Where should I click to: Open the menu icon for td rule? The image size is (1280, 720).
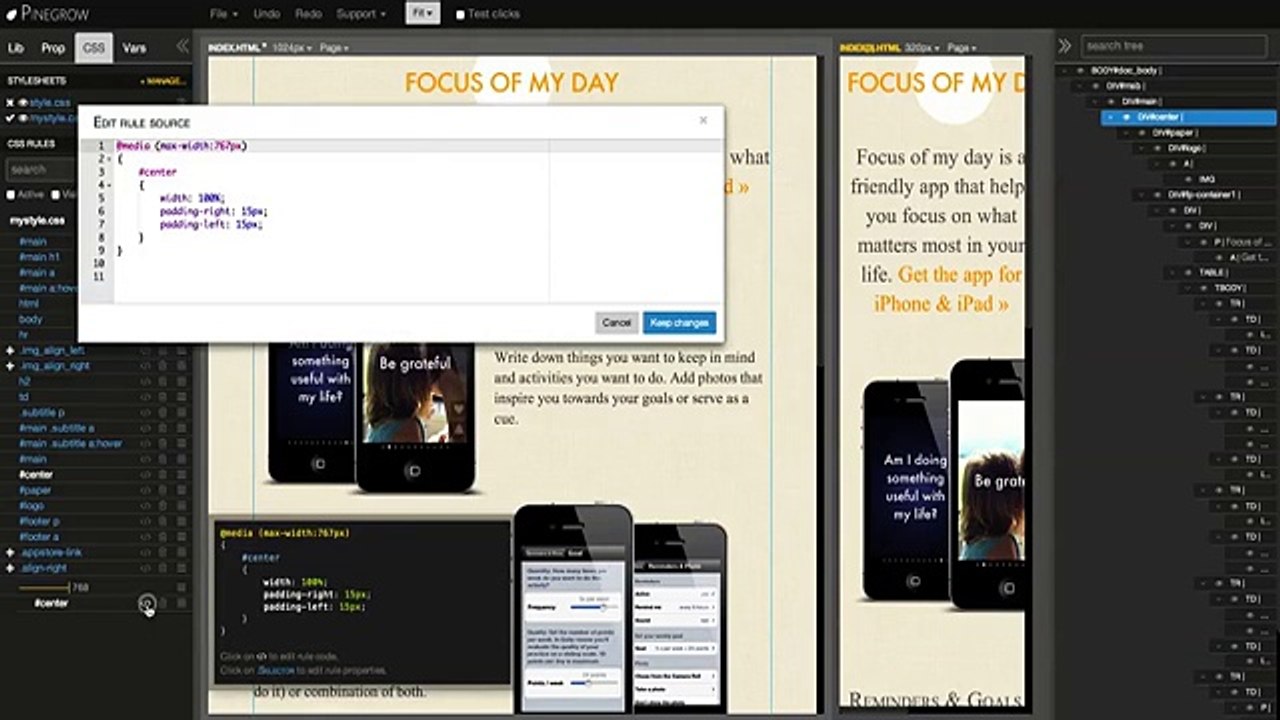tap(181, 397)
